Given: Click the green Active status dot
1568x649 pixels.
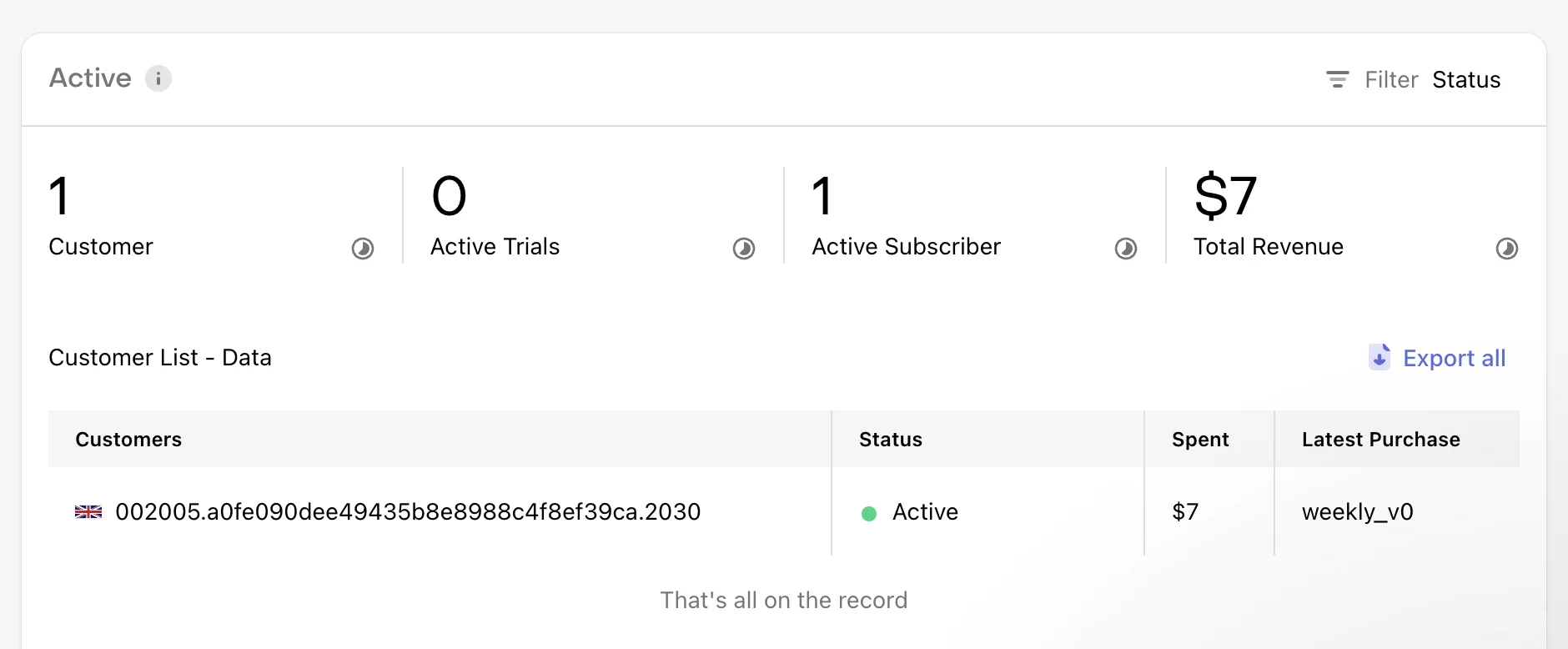Looking at the screenshot, I should point(869,514).
